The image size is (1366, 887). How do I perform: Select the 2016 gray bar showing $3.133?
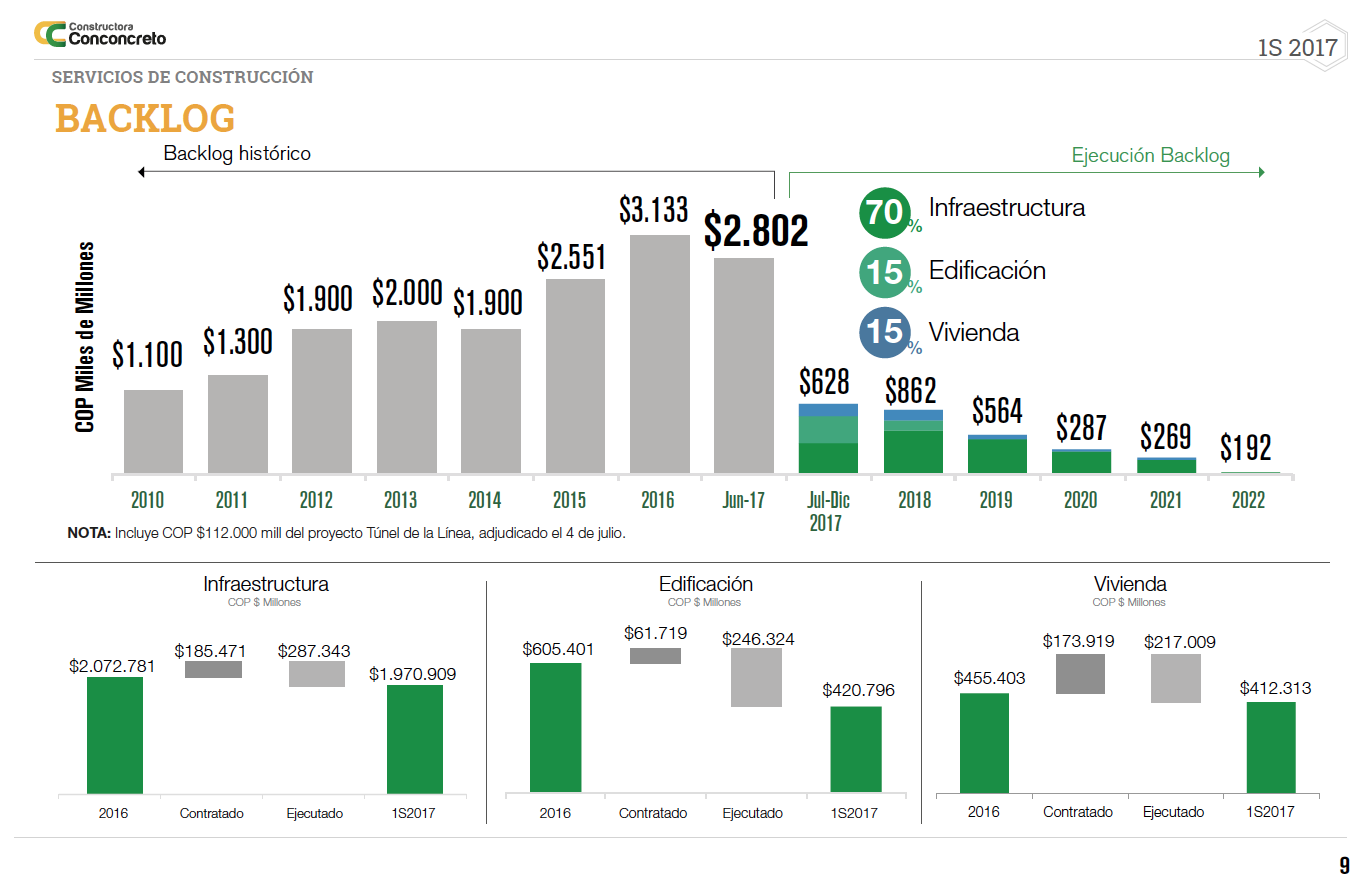[x=659, y=353]
